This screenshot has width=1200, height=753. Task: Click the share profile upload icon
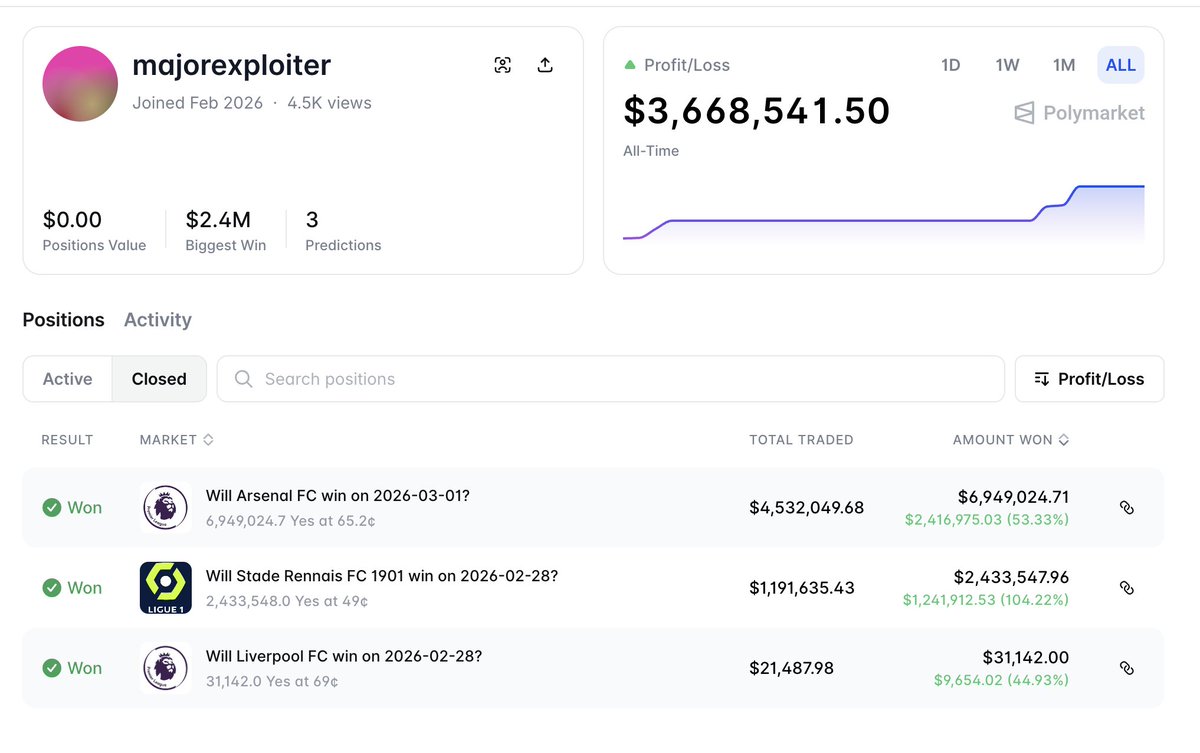pyautogui.click(x=545, y=64)
